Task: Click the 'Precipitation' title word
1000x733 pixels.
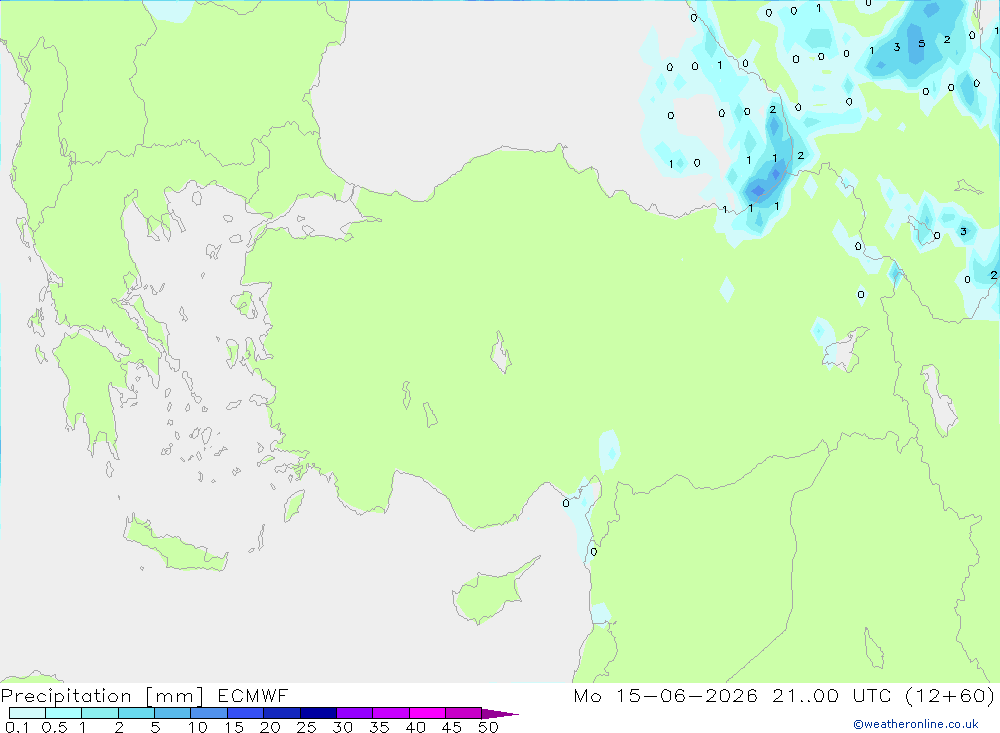Action: [66, 696]
